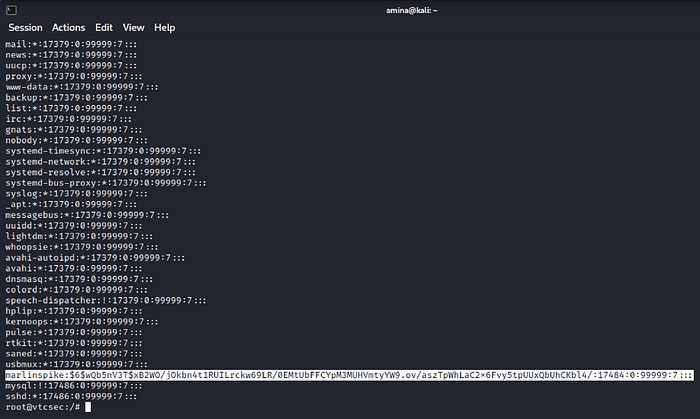The width and height of the screenshot is (700, 419).
Task: Click the rtkit shadow entry line
Action: (x=74, y=343)
